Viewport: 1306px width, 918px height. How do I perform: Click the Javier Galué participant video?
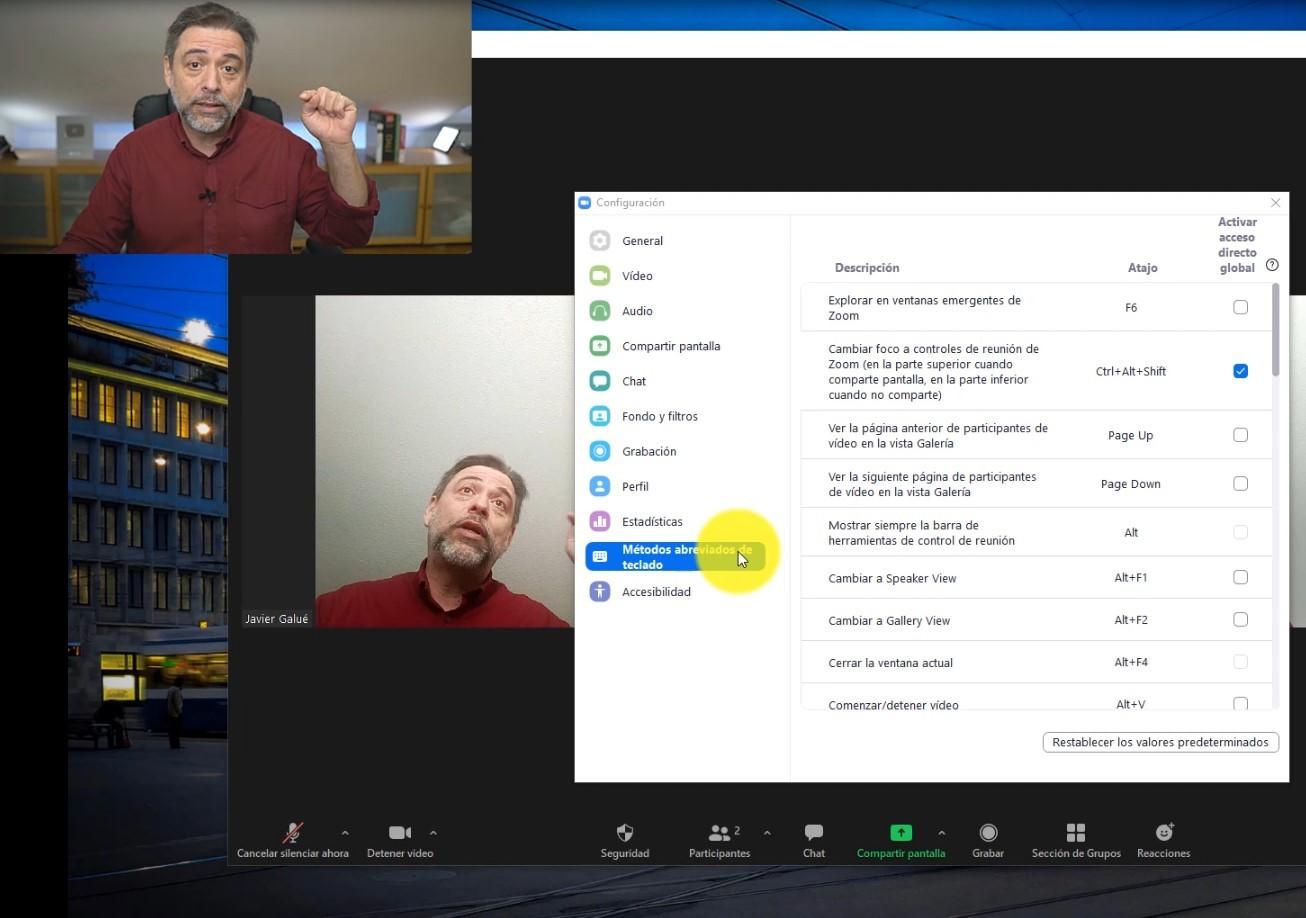pyautogui.click(x=445, y=461)
